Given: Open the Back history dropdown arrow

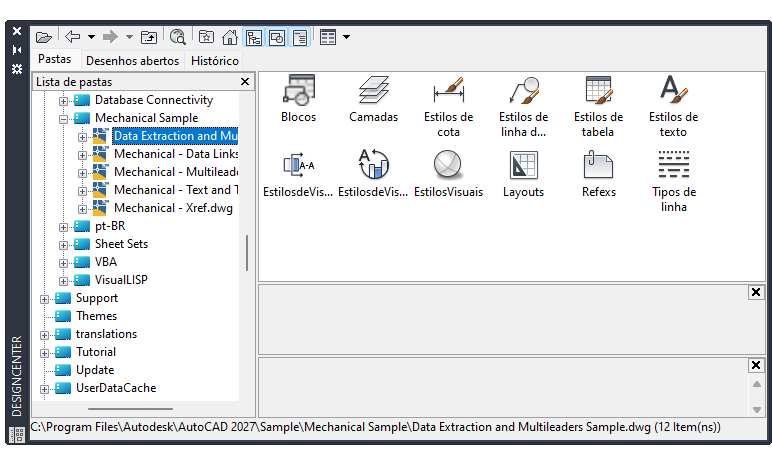Looking at the screenshot, I should [92, 37].
